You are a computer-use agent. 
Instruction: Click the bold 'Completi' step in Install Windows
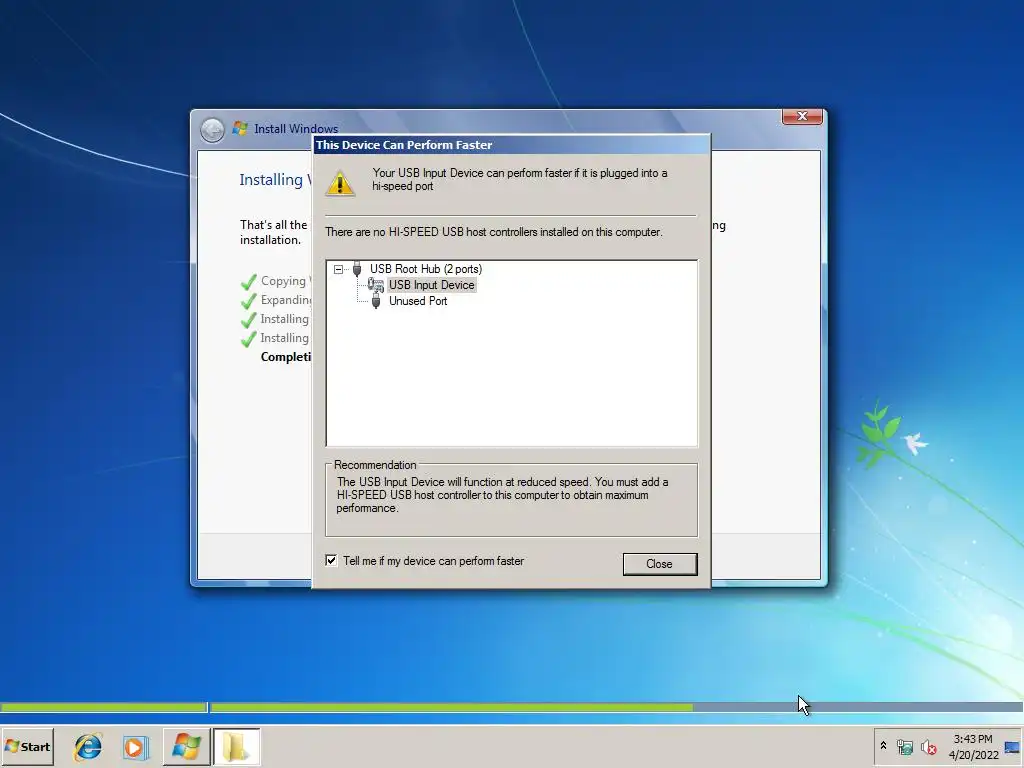click(x=285, y=357)
